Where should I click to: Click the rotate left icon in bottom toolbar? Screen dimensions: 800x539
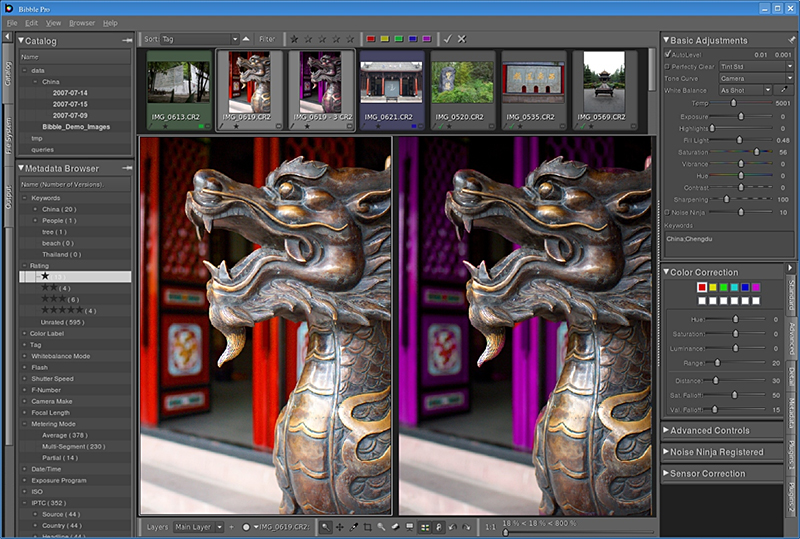[454, 526]
